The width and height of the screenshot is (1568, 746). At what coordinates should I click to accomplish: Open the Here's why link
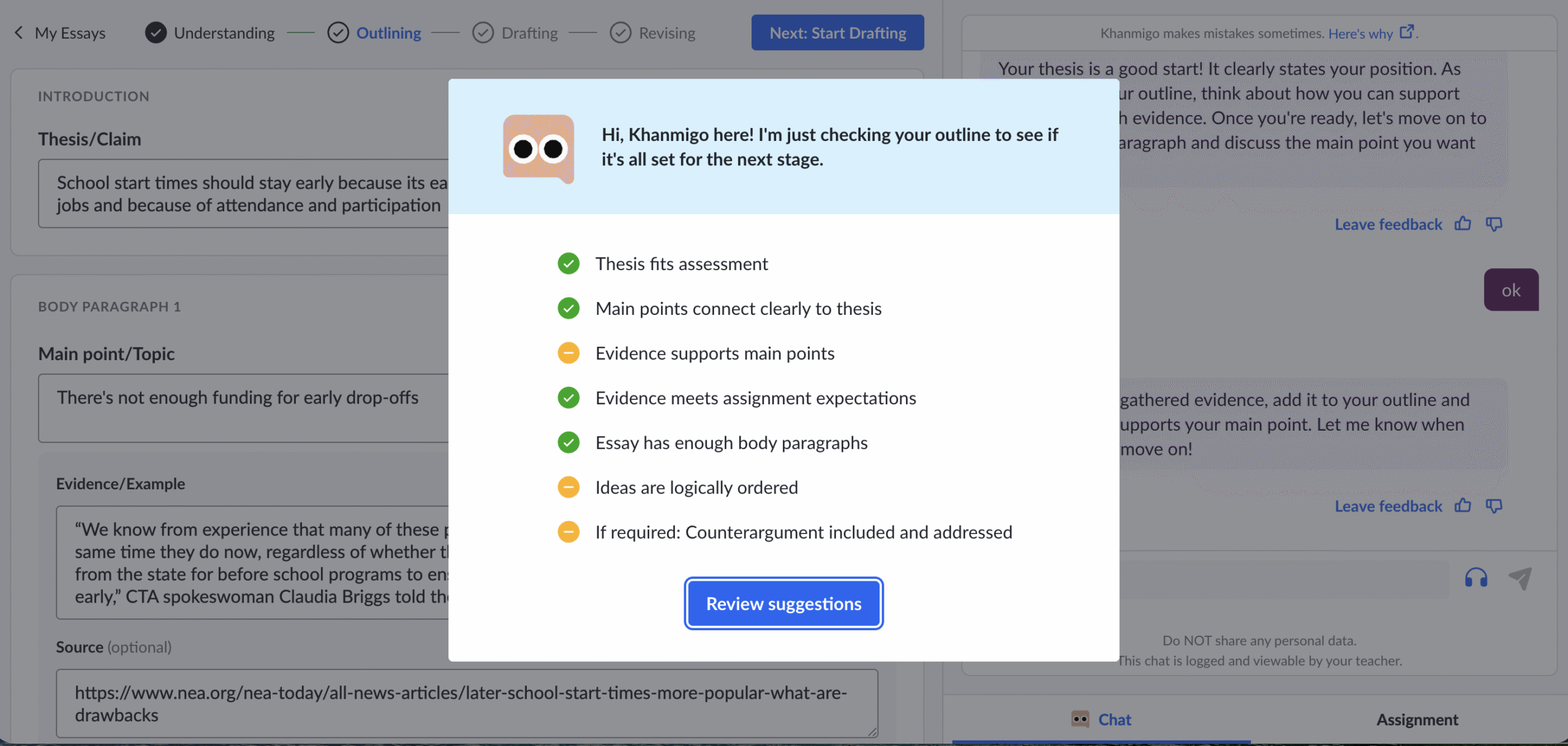(x=1360, y=33)
